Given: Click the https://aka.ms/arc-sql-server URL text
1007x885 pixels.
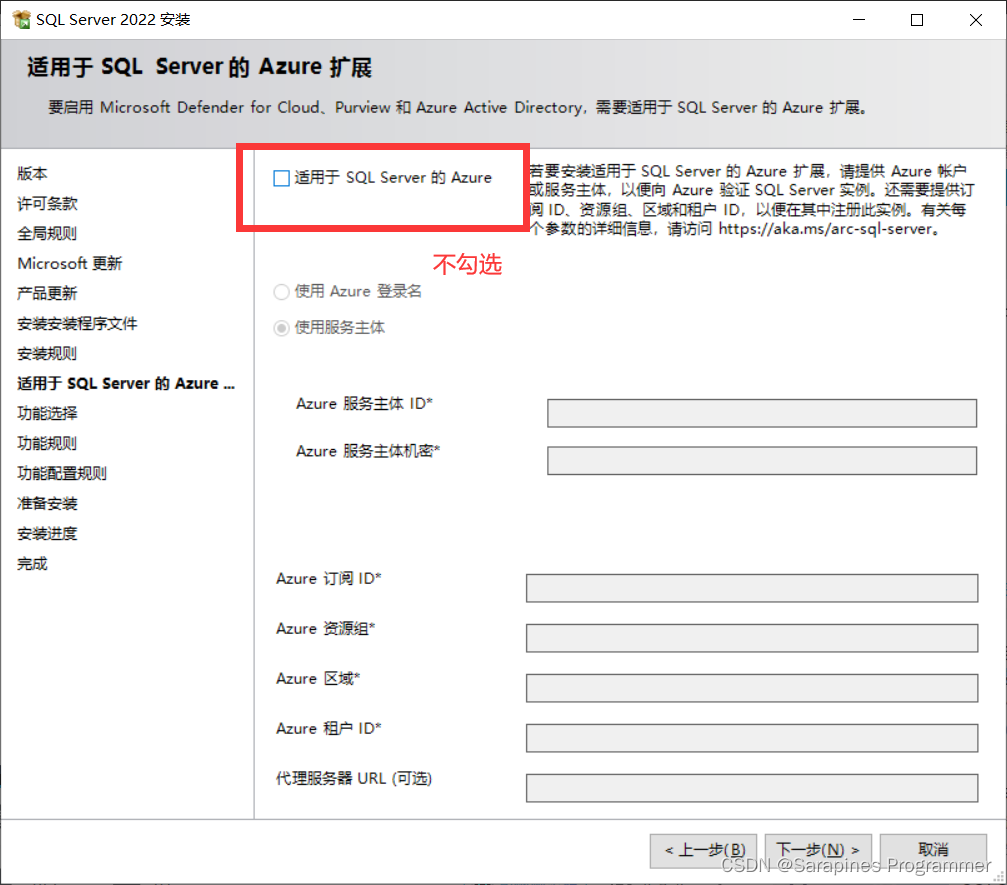Looking at the screenshot, I should pyautogui.click(x=825, y=229).
